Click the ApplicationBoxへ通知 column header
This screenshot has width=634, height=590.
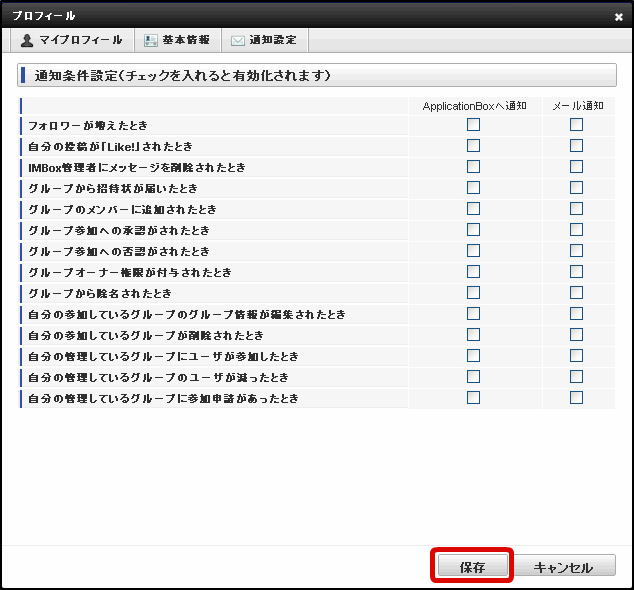[475, 106]
